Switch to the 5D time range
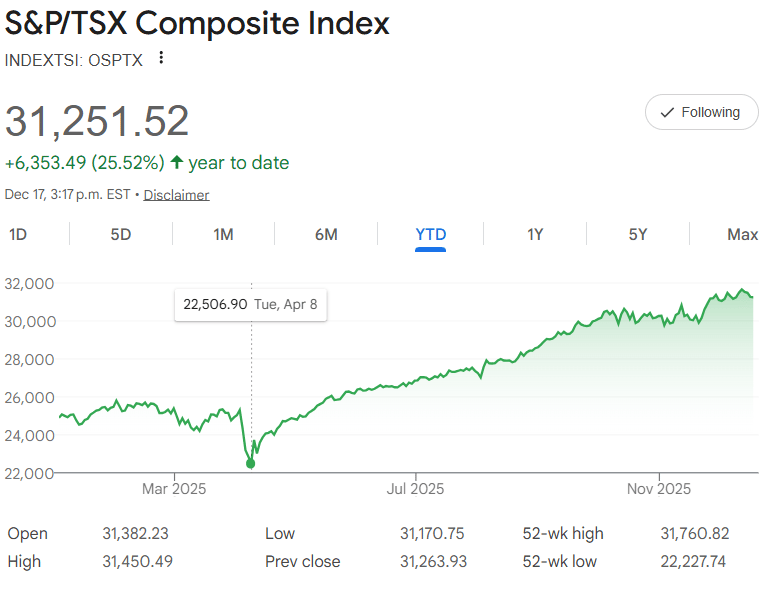 pyautogui.click(x=121, y=234)
